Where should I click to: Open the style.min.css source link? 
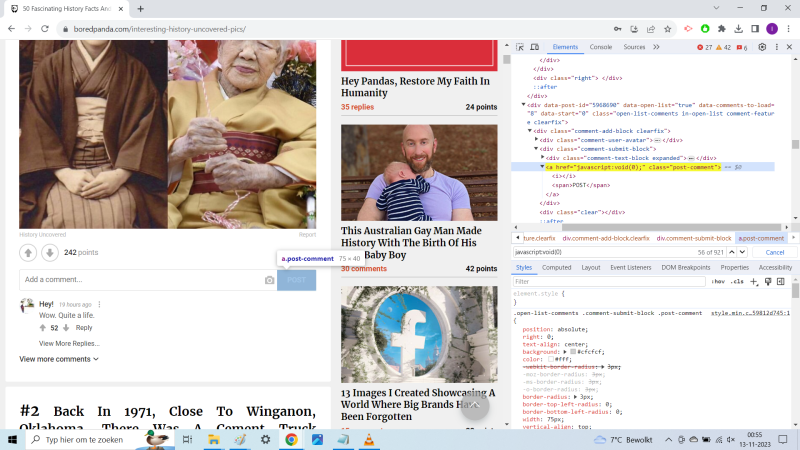point(750,313)
